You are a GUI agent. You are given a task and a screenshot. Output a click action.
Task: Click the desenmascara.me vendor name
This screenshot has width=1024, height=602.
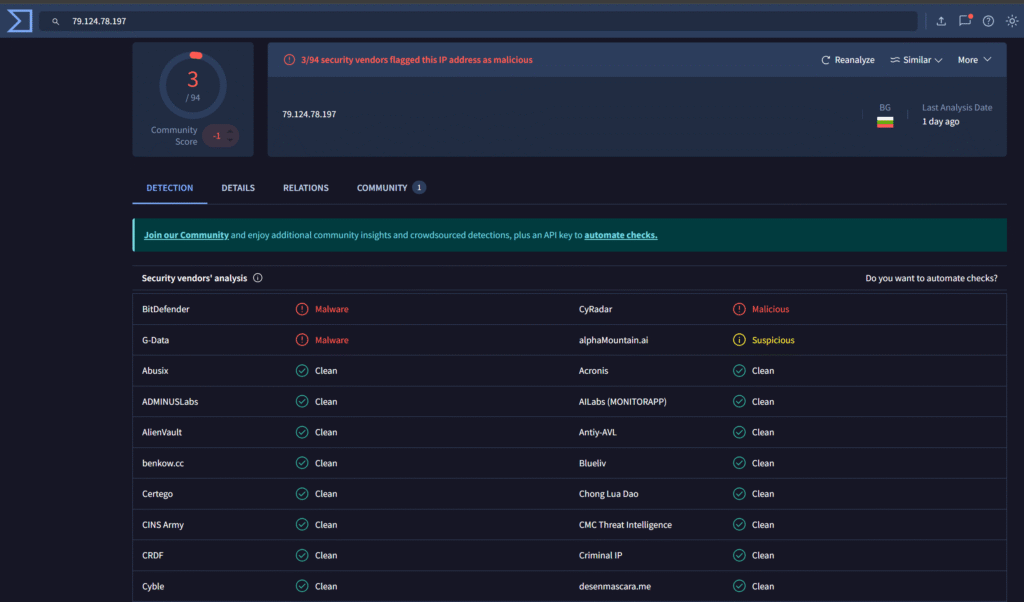615,586
